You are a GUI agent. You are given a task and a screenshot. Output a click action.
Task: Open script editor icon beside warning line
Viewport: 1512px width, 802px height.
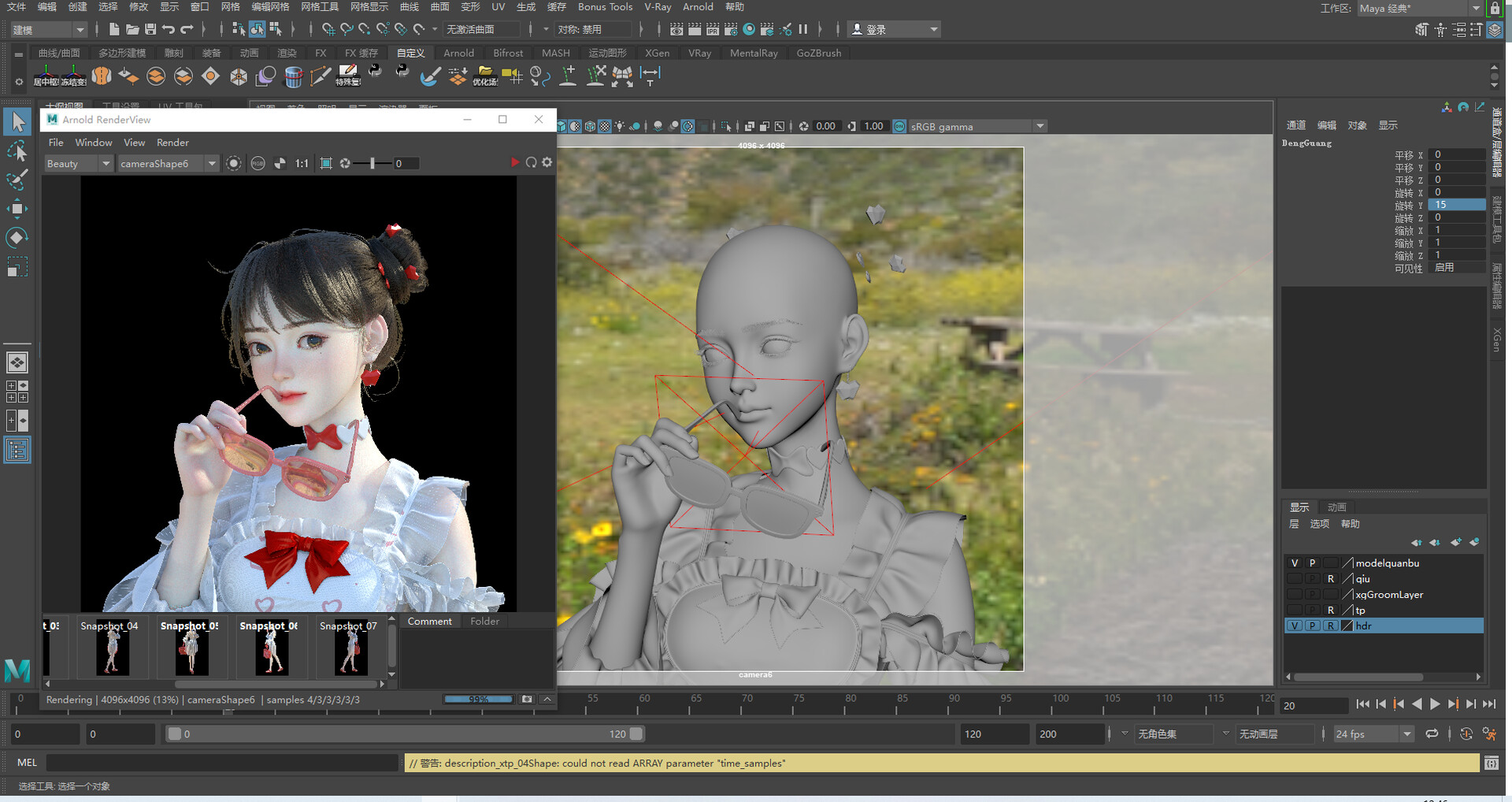coord(1491,763)
